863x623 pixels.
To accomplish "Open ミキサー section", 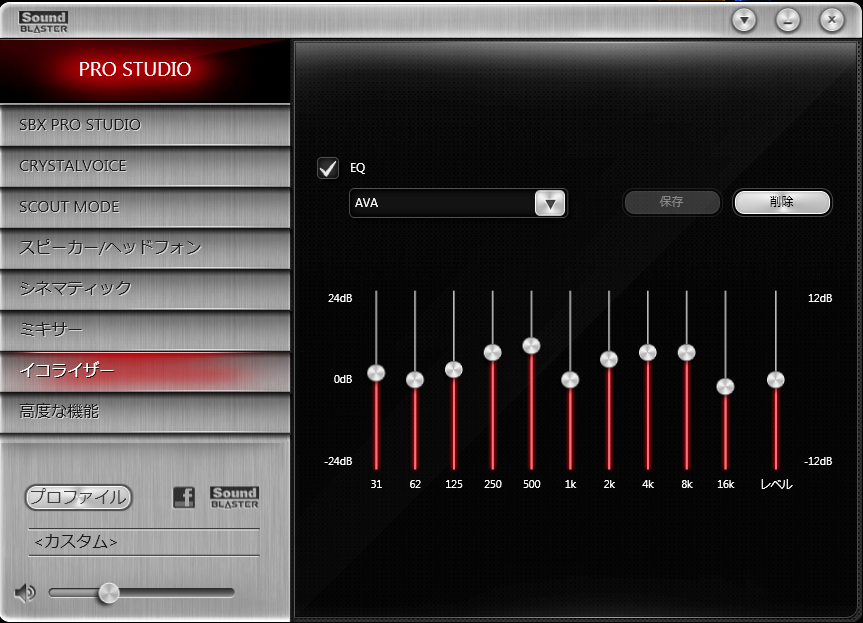I will tap(145, 329).
